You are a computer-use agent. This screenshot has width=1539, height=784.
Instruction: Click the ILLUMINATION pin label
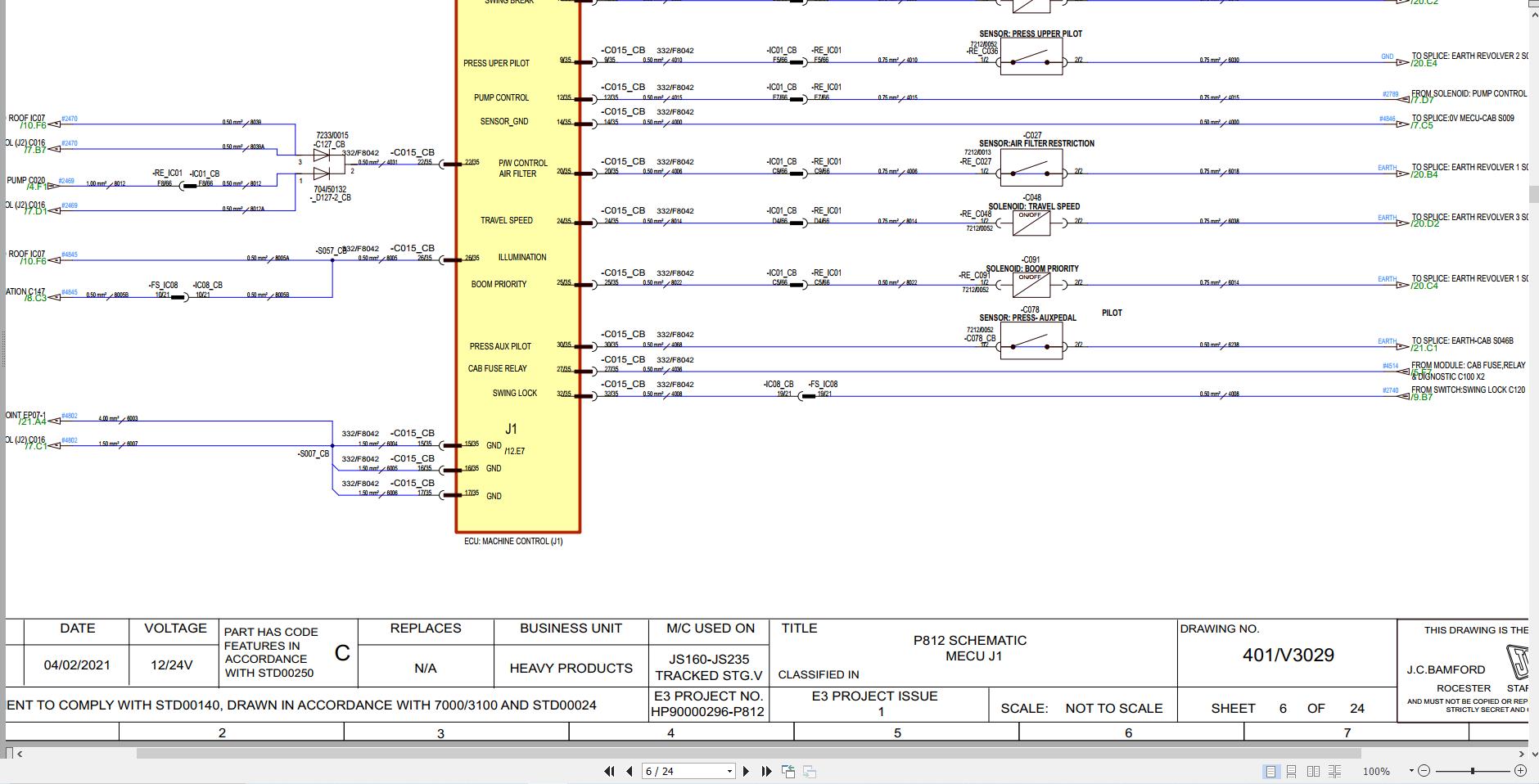[x=522, y=257]
